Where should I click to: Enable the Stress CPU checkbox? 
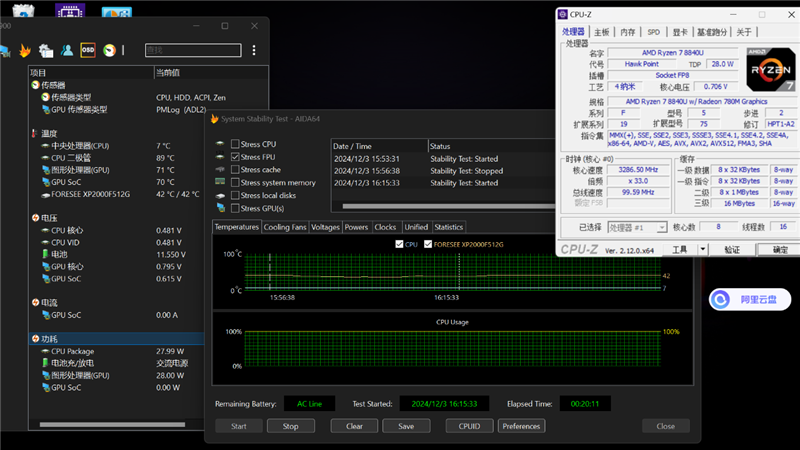[235, 144]
